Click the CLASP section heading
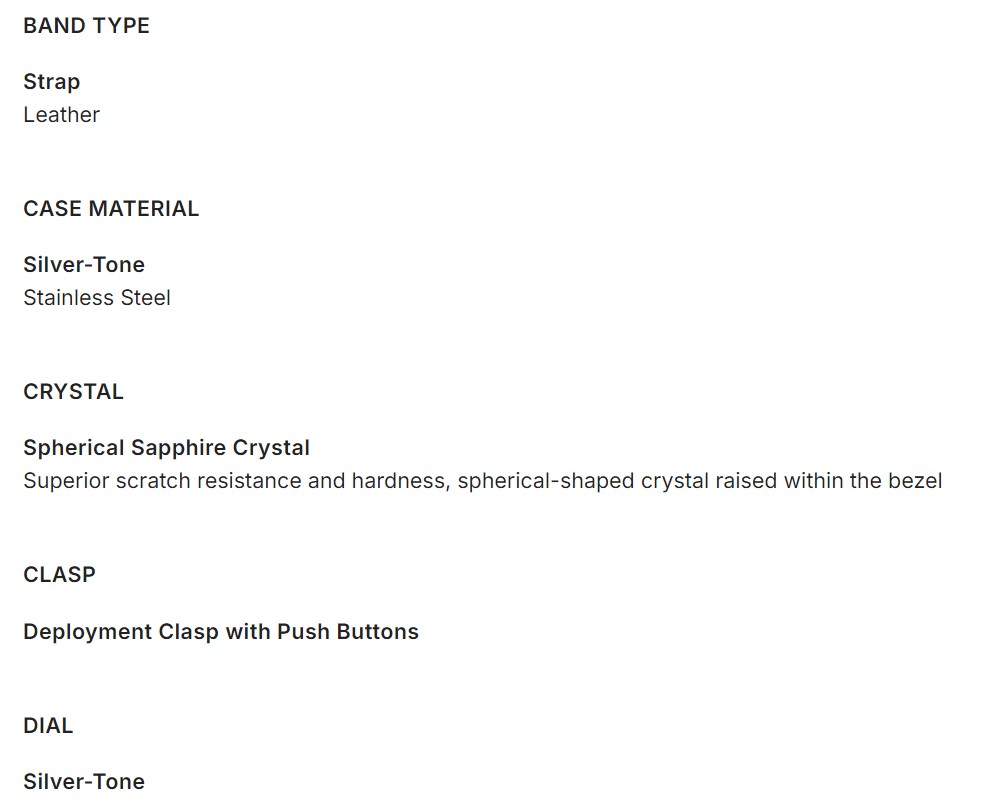1000x811 pixels. tap(59, 575)
